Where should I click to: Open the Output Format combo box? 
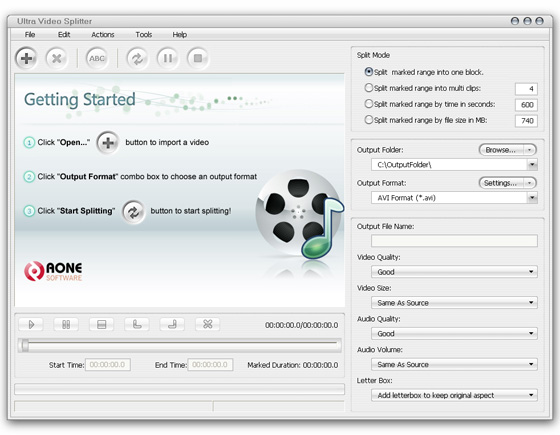pos(454,198)
